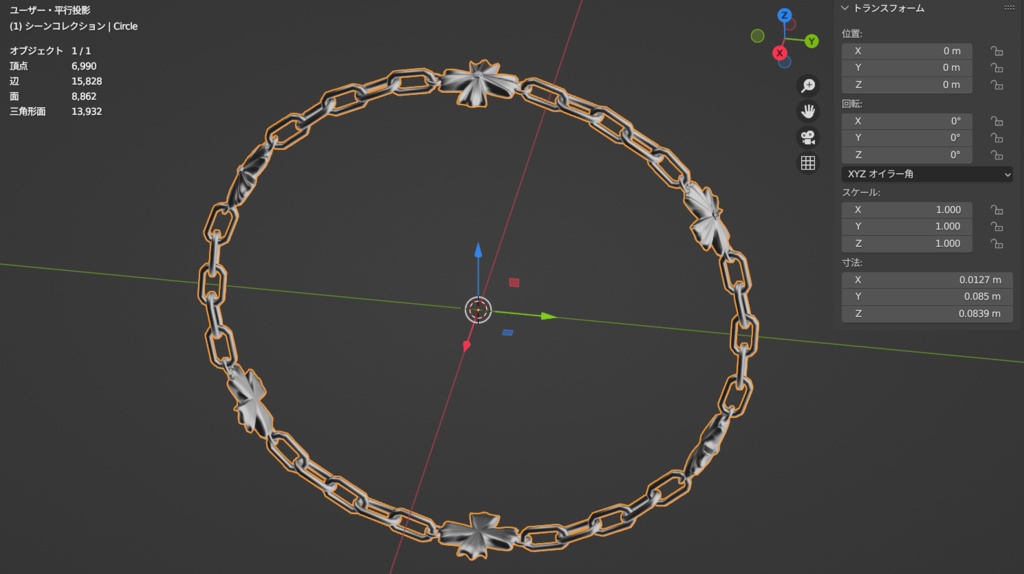Click the position X field showing 0 m

[x=906, y=51]
